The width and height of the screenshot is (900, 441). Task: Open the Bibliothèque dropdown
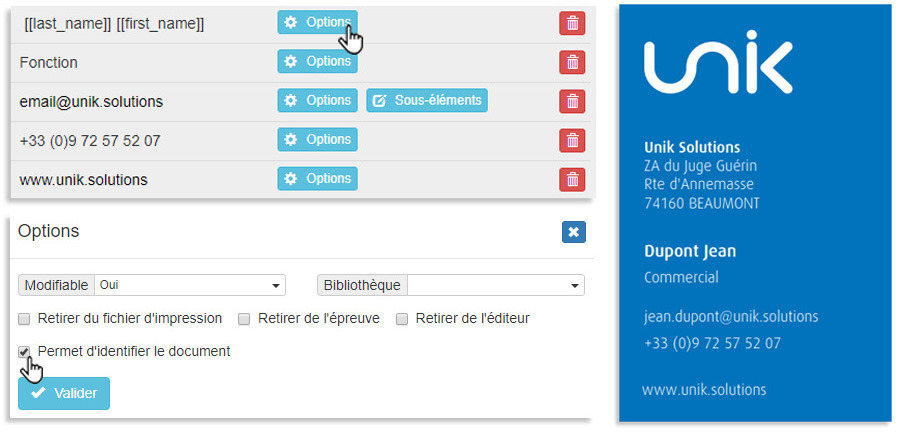494,285
